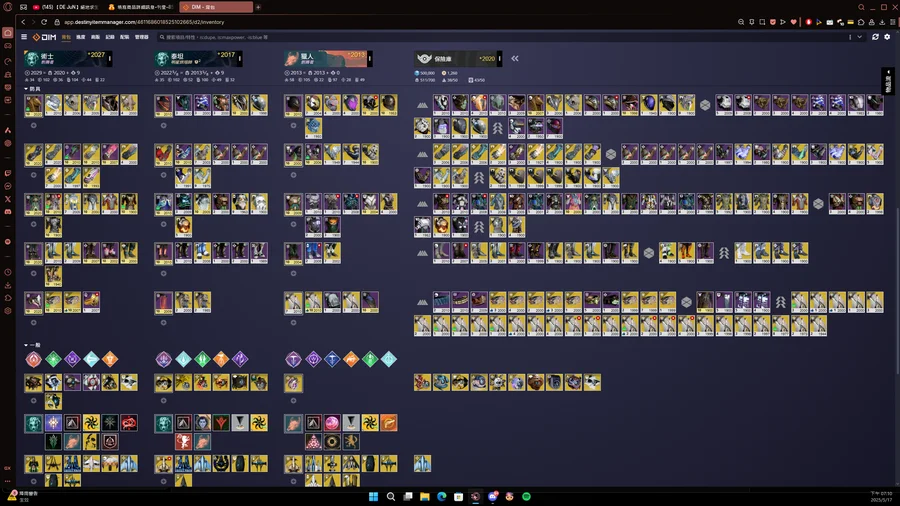900x506 pixels.
Task: Go to the 管理器 organizer tab
Action: (141, 37)
